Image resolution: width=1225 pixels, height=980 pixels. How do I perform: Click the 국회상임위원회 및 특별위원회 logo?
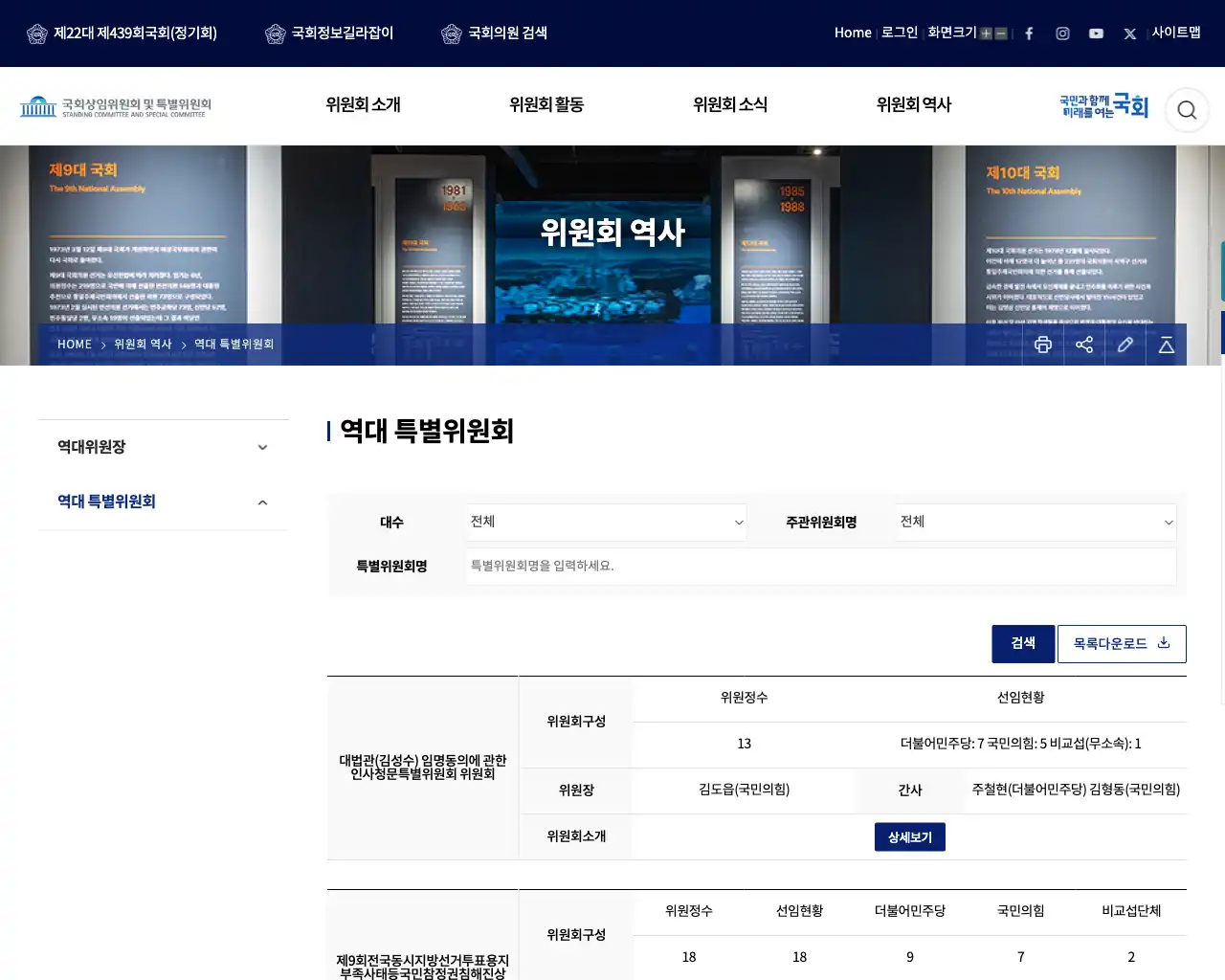116,106
